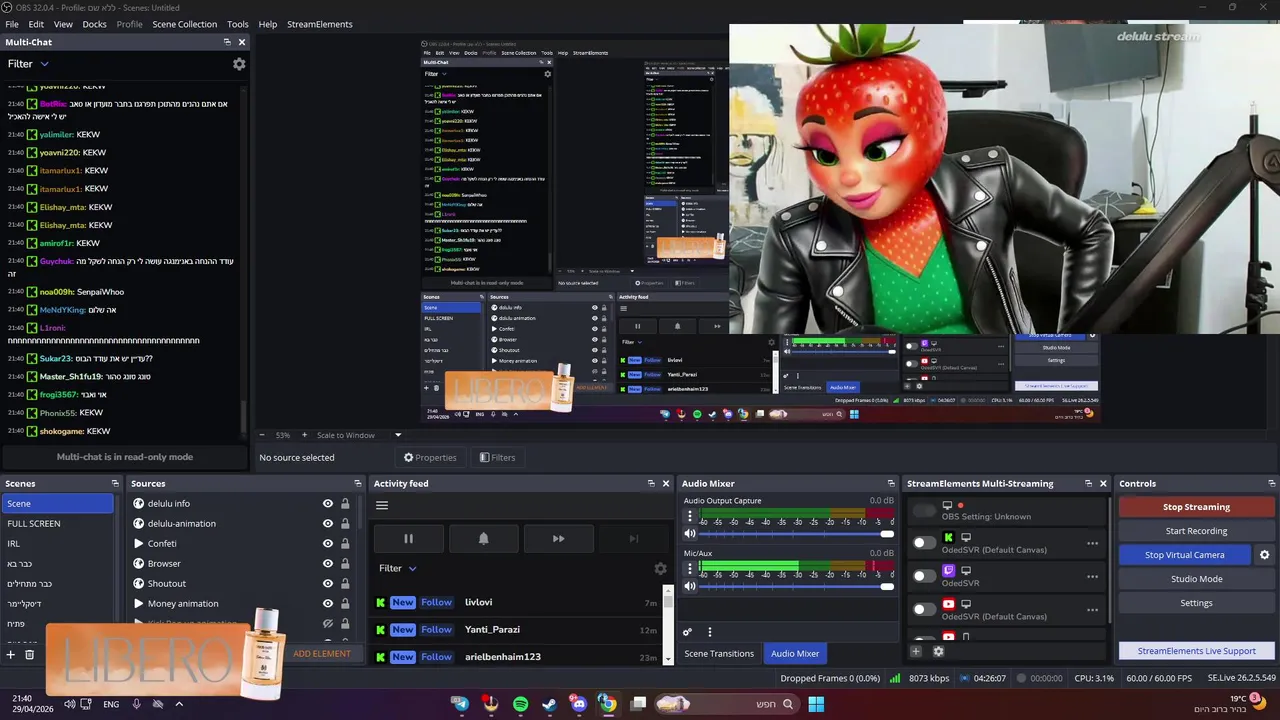Hide the Shoutout source
Screen dimensions: 1280x720
pos(327,584)
